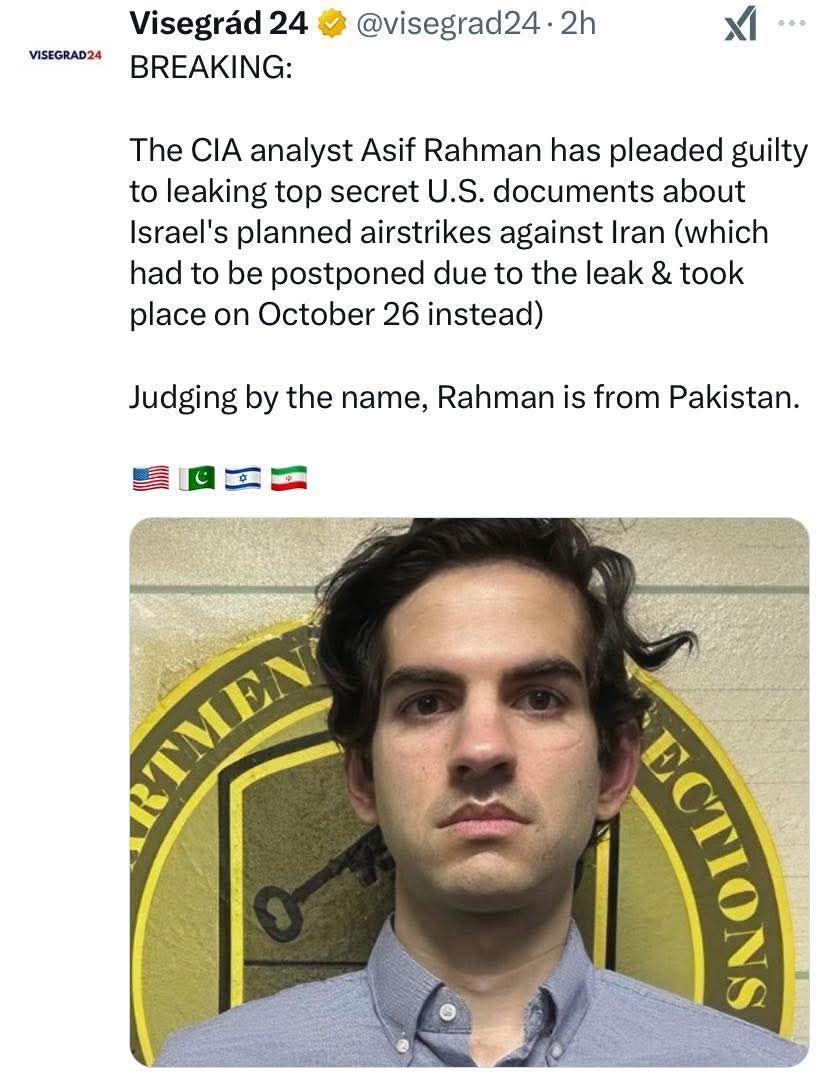
Task: Open the attached photo in the post
Action: [x=470, y=792]
